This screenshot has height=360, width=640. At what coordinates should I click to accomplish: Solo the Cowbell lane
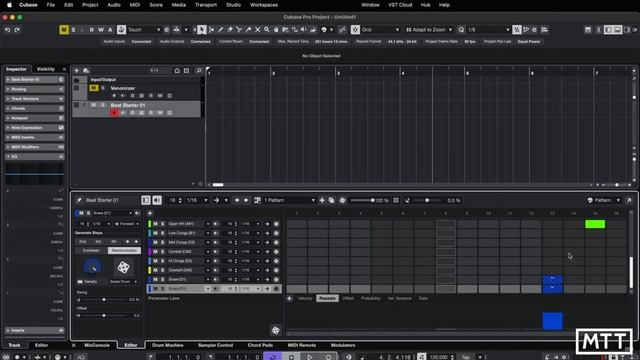coord(162,270)
